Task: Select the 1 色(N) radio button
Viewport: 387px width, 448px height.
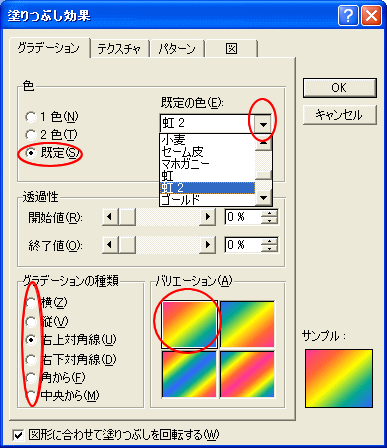Action: pyautogui.click(x=52, y=117)
